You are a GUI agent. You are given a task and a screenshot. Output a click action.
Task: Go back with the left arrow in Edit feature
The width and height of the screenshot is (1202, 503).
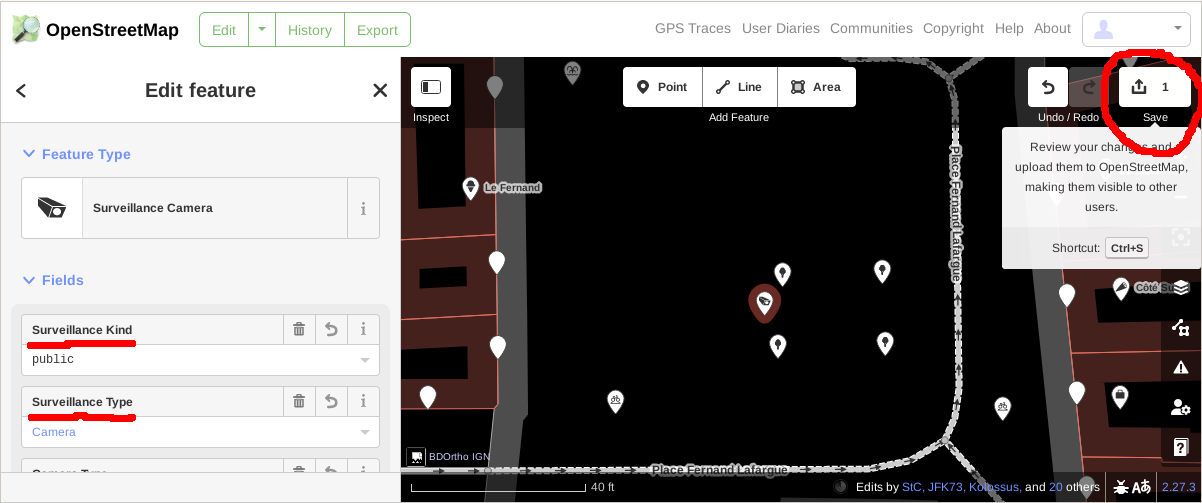21,91
